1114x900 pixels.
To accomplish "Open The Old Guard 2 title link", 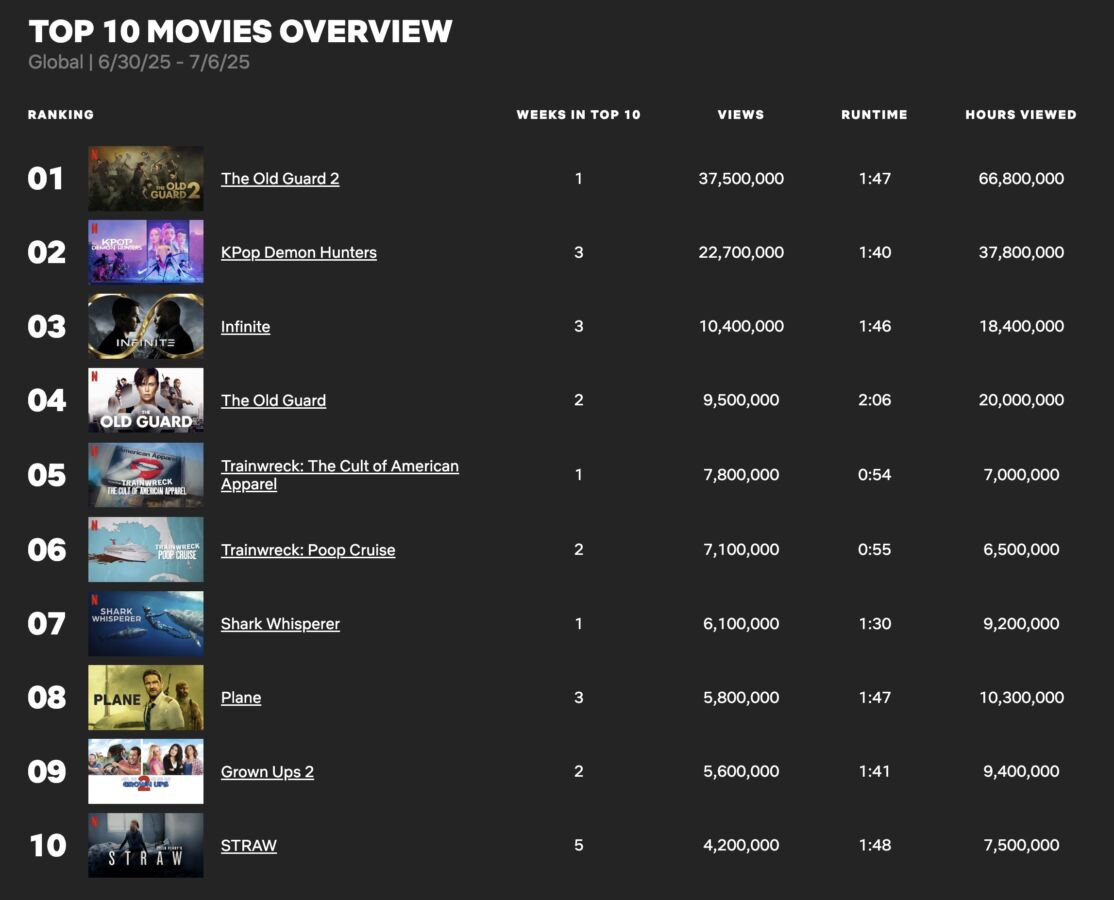I will point(280,178).
